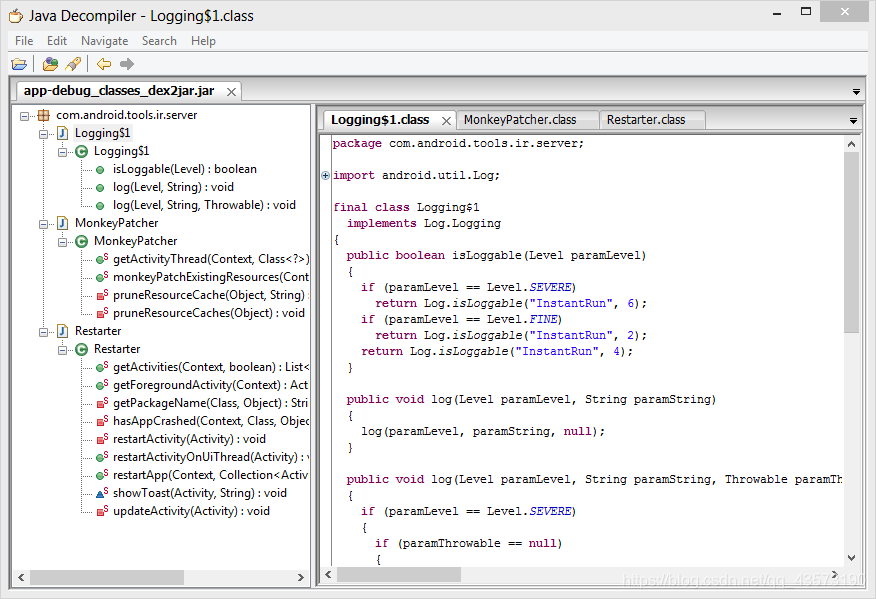Click the code editor scroll left arrow
The height and width of the screenshot is (599, 876).
click(x=328, y=574)
